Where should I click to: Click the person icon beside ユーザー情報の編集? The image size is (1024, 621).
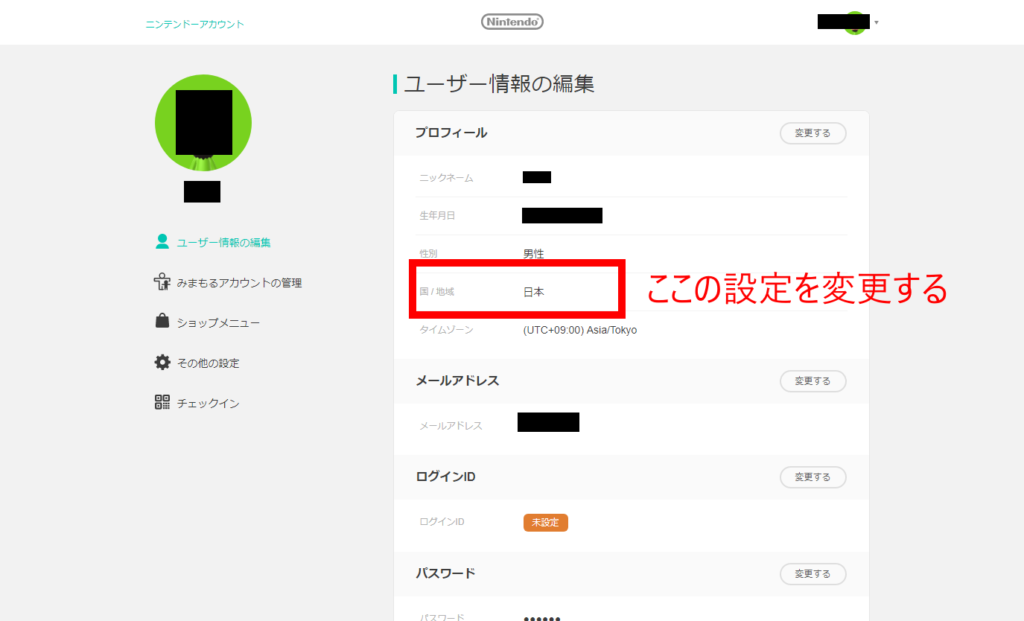(x=162, y=242)
